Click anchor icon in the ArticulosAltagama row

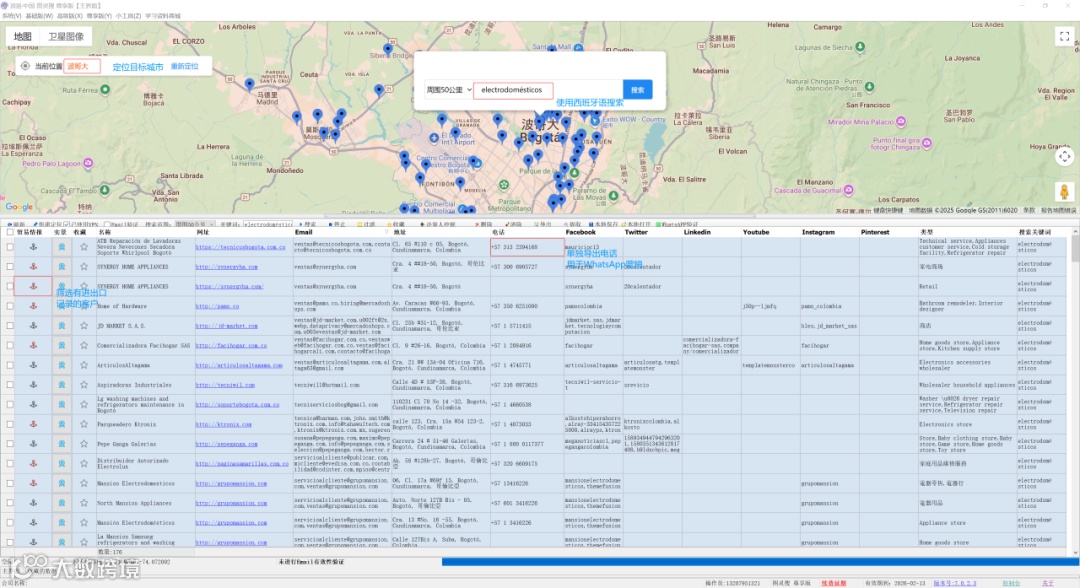click(33, 365)
